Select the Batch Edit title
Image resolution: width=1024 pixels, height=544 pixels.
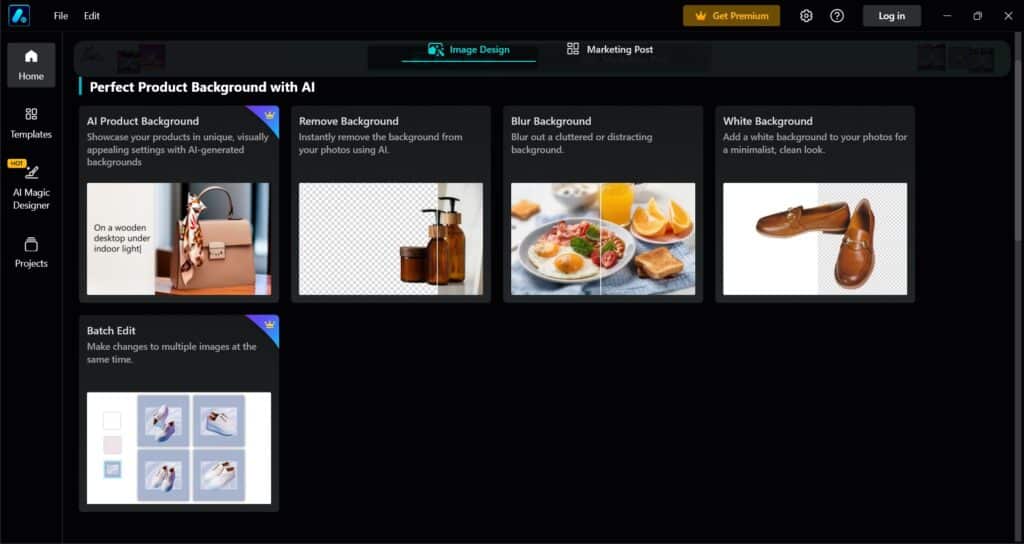[111, 330]
